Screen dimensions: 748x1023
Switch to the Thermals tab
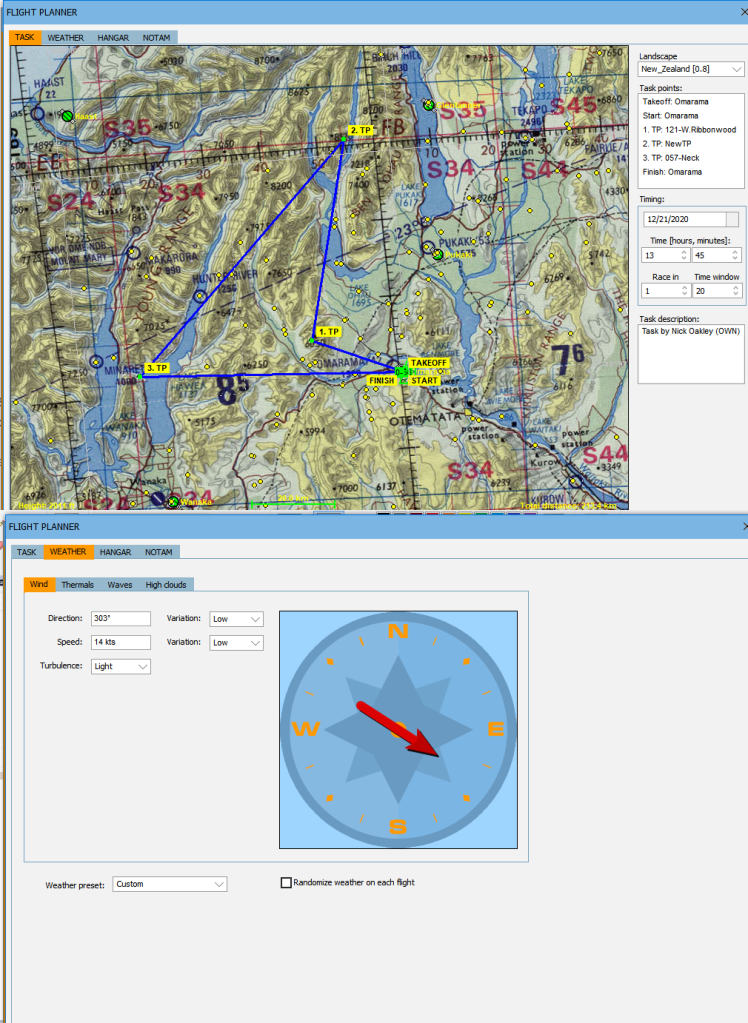(x=77, y=585)
